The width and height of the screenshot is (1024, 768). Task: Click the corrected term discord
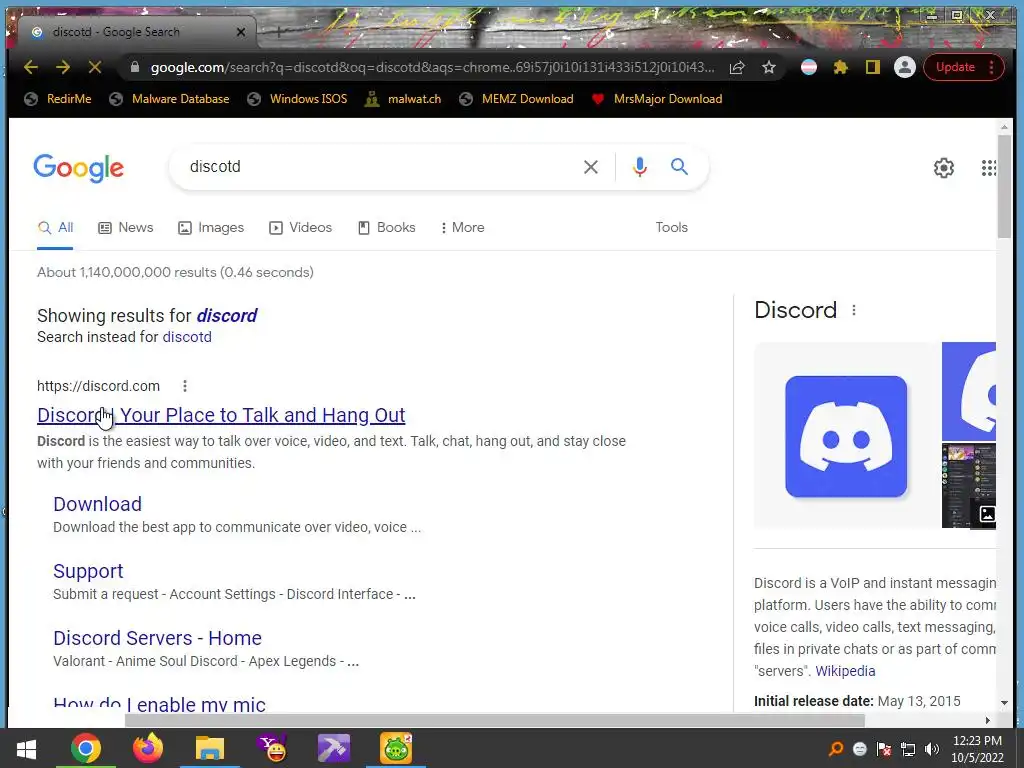tap(227, 316)
